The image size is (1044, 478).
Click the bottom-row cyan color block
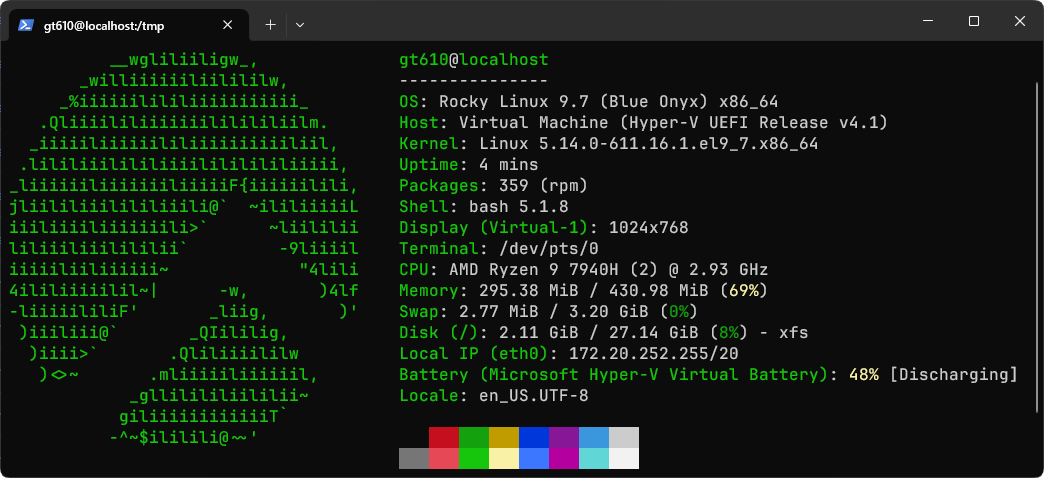pyautogui.click(x=593, y=458)
